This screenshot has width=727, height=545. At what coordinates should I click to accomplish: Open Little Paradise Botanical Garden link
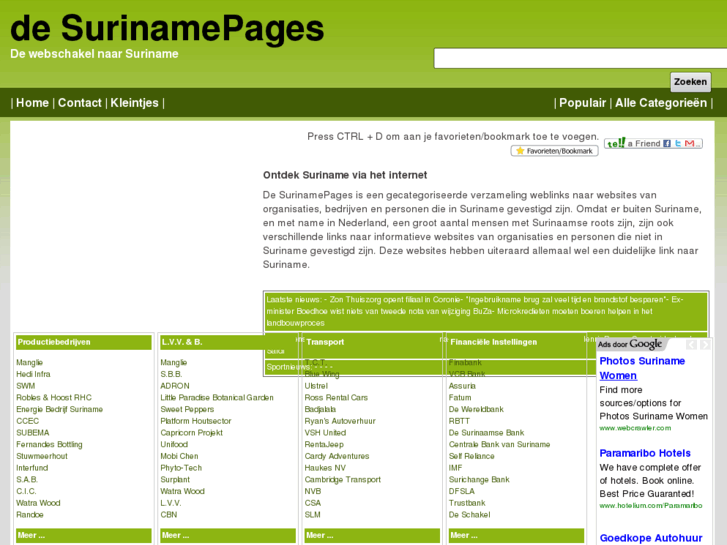coord(217,398)
